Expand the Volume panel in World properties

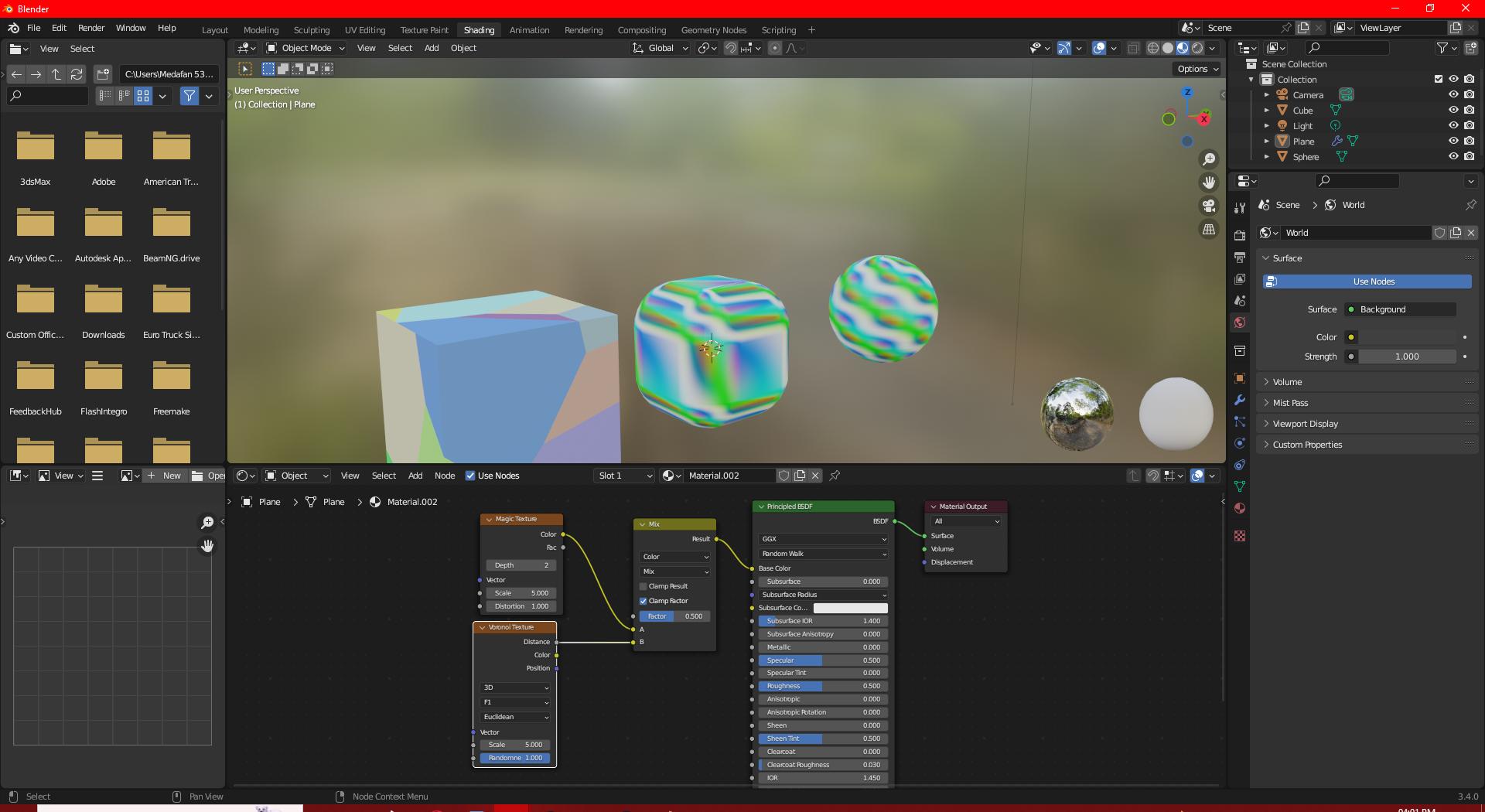(1287, 382)
